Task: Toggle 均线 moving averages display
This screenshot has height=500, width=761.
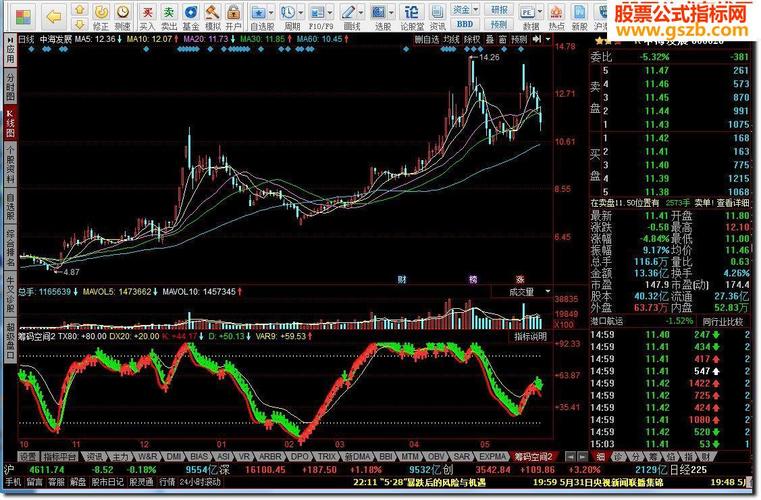Action: pyautogui.click(x=451, y=39)
